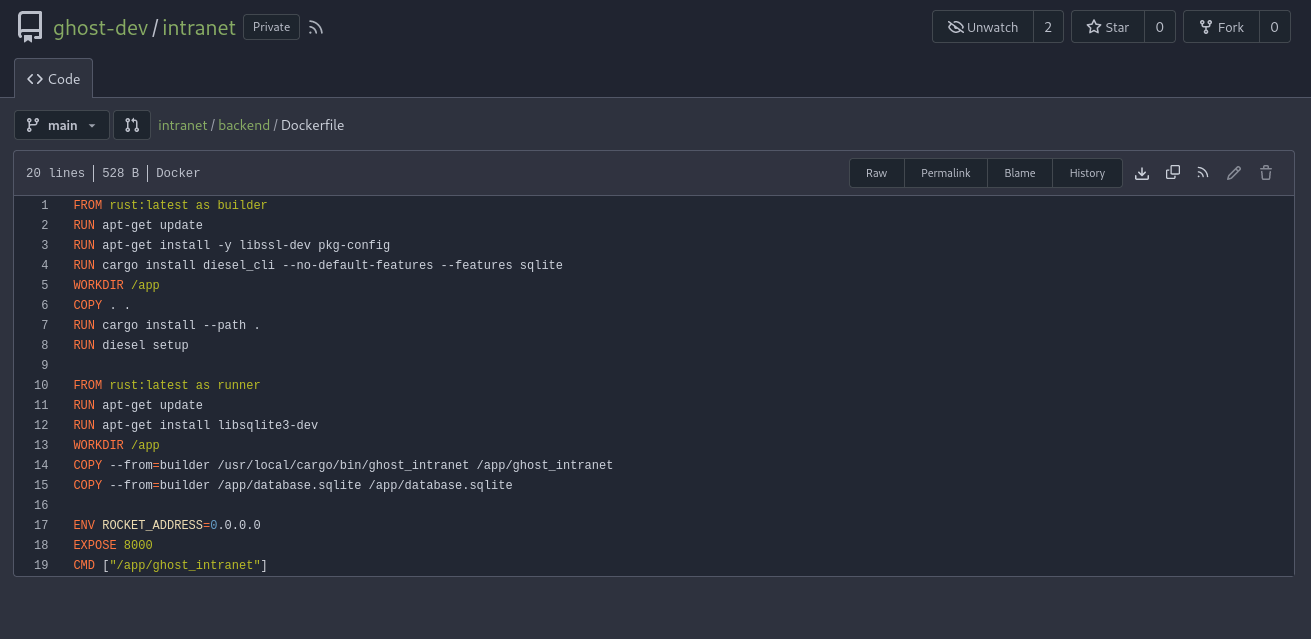
Task: Click the CMD ghost_intranet line
Action: click(x=170, y=565)
